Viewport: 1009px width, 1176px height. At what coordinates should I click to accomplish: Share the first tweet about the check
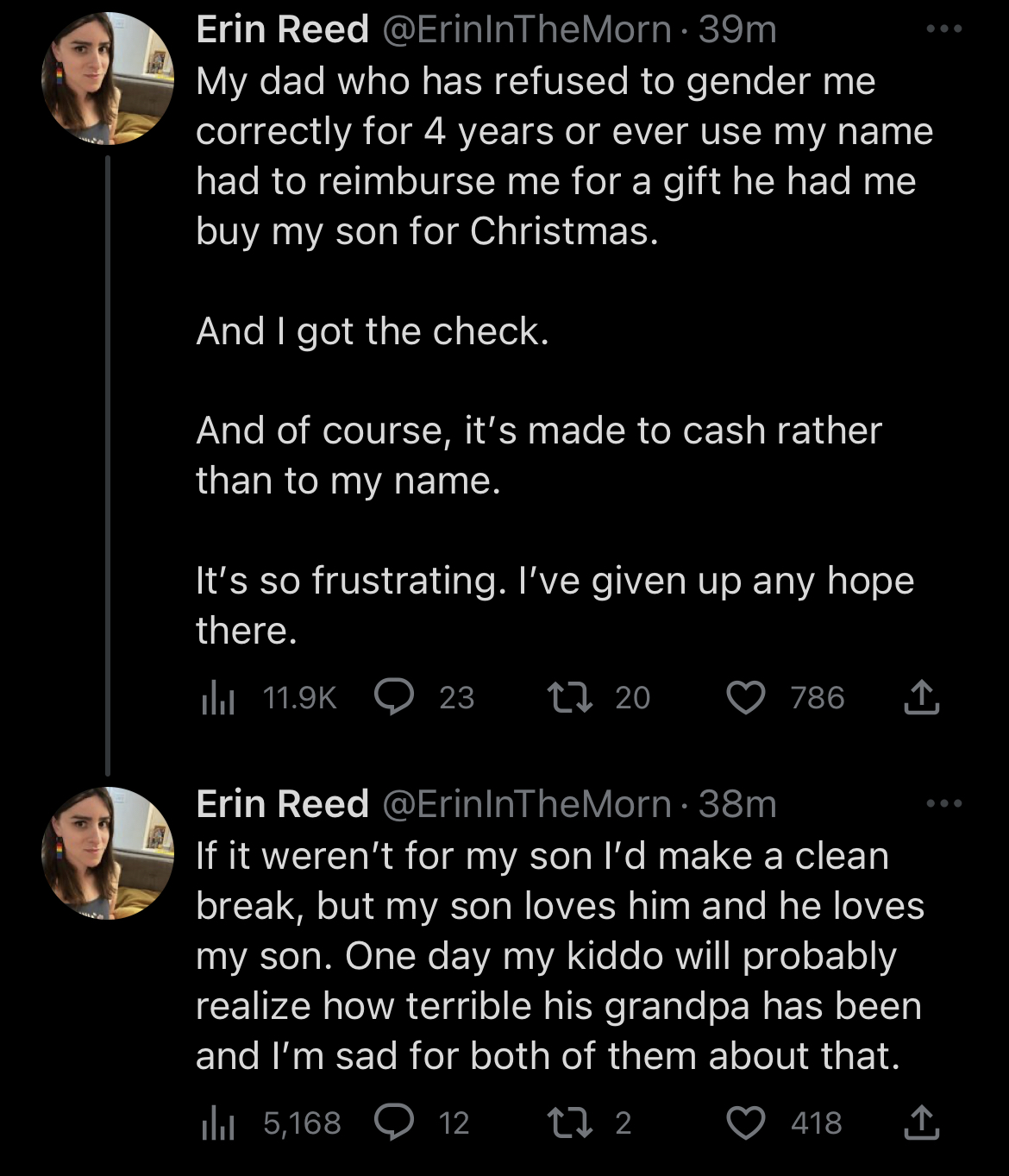(x=921, y=697)
